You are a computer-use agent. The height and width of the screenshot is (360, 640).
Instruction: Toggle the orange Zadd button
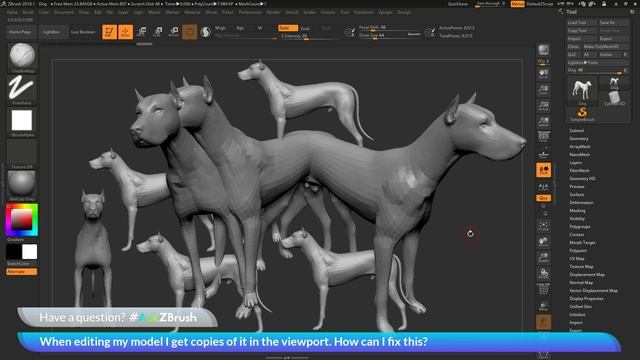(288, 28)
